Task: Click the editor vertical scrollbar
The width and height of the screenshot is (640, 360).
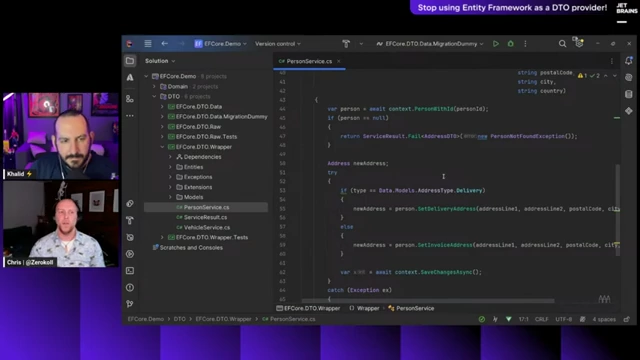Action: coord(618,209)
